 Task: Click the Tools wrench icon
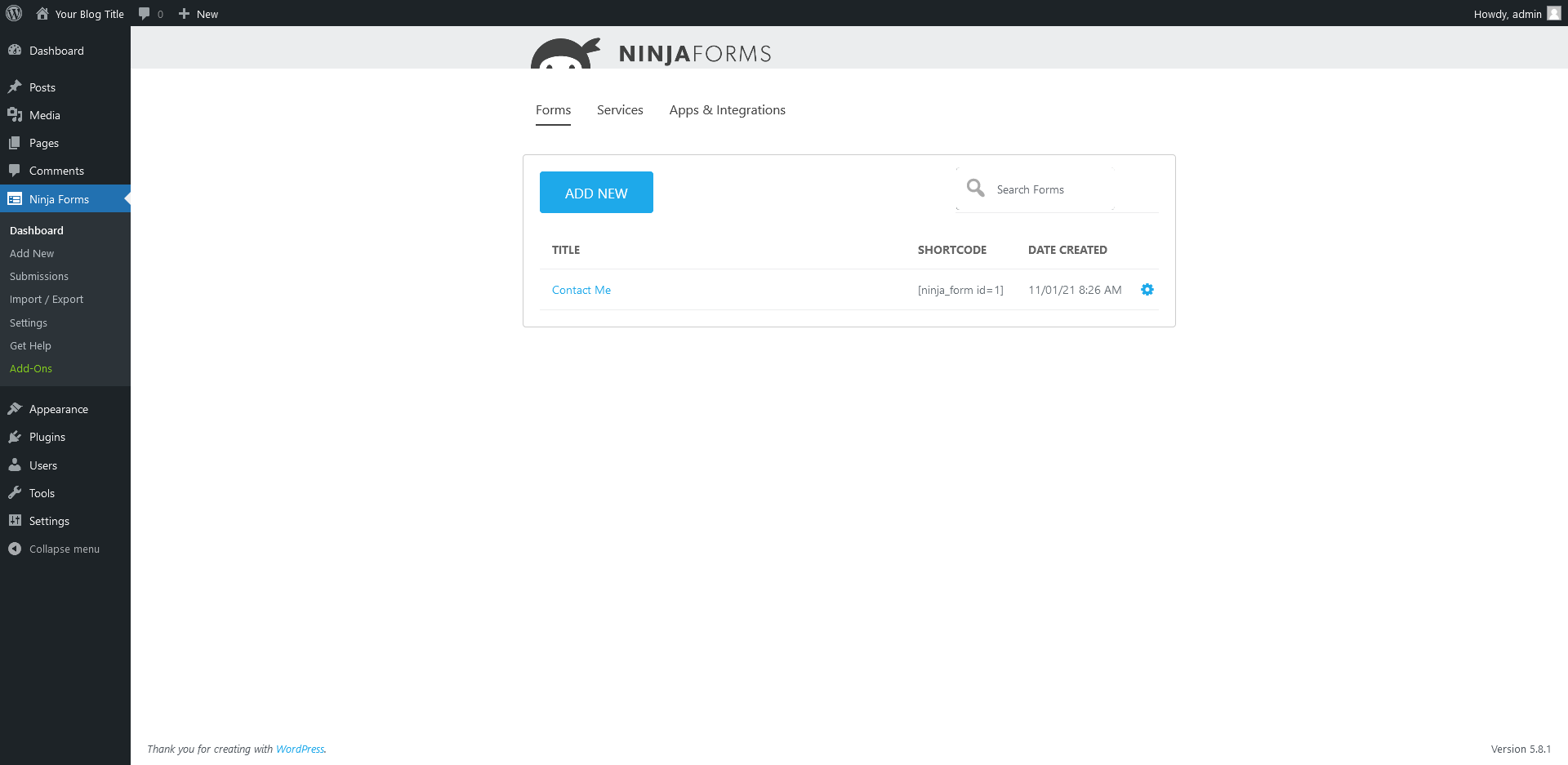[15, 492]
